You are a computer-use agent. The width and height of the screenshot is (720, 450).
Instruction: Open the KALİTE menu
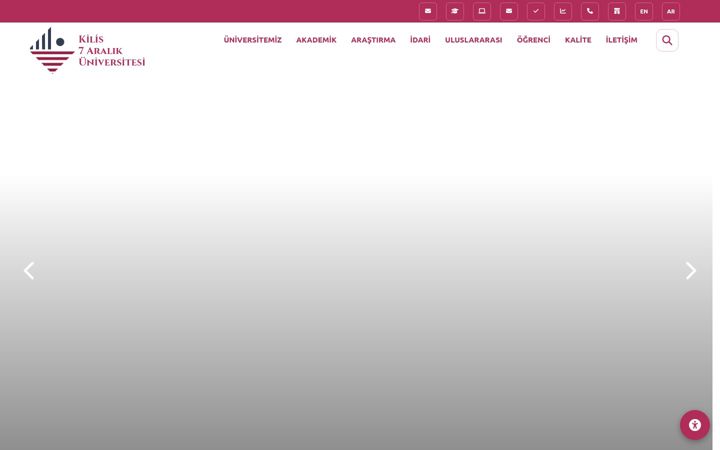(x=578, y=40)
